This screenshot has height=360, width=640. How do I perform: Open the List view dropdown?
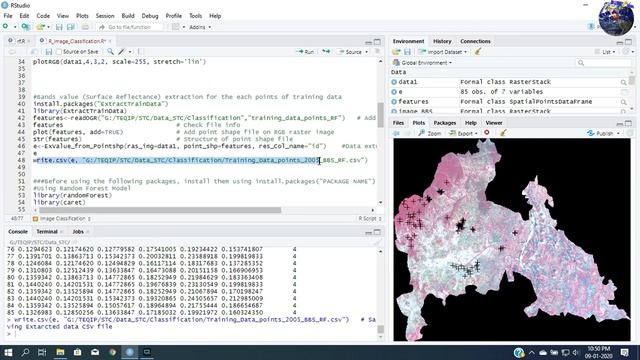tap(605, 52)
